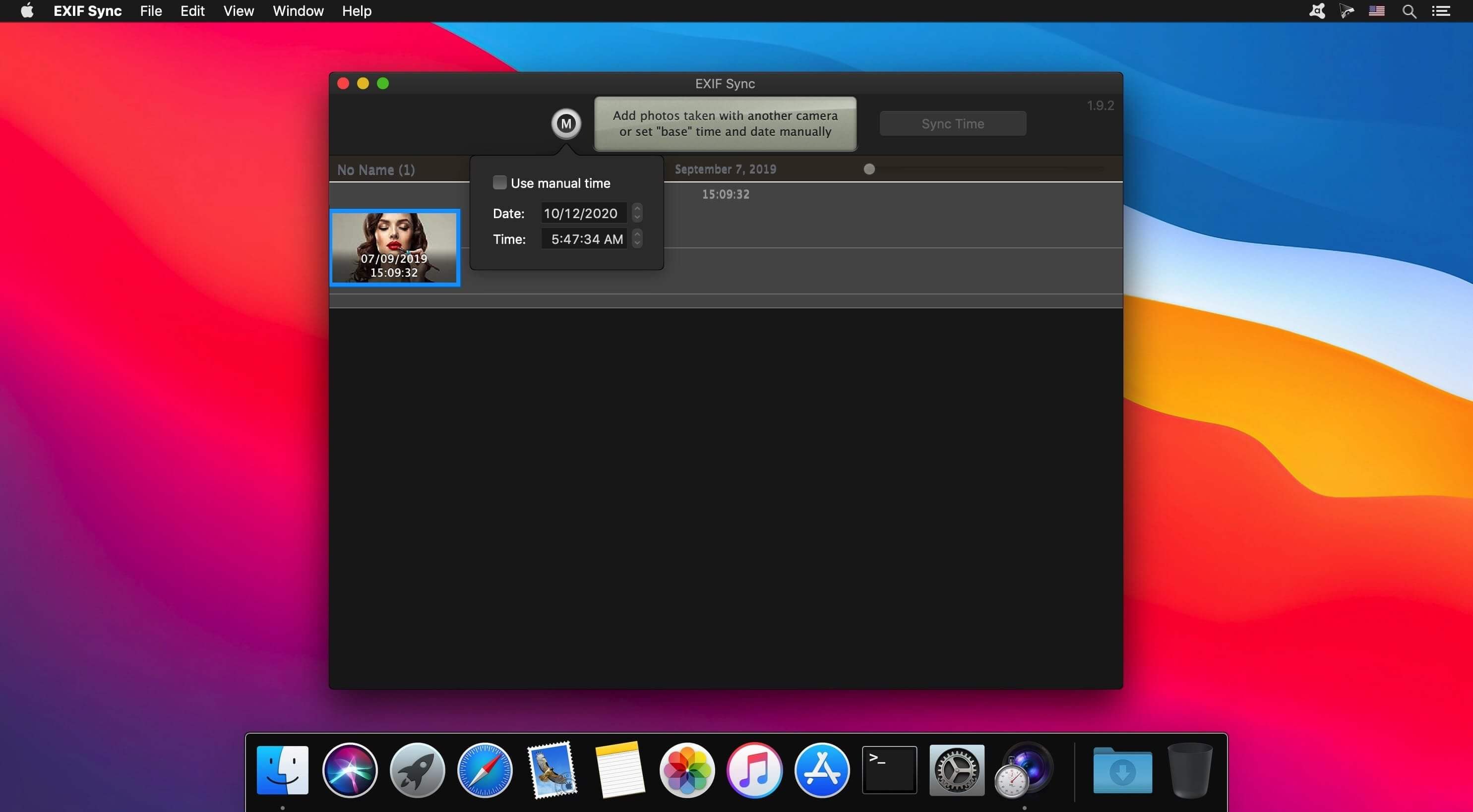Select the woman portrait photo thumbnail

[x=395, y=247]
